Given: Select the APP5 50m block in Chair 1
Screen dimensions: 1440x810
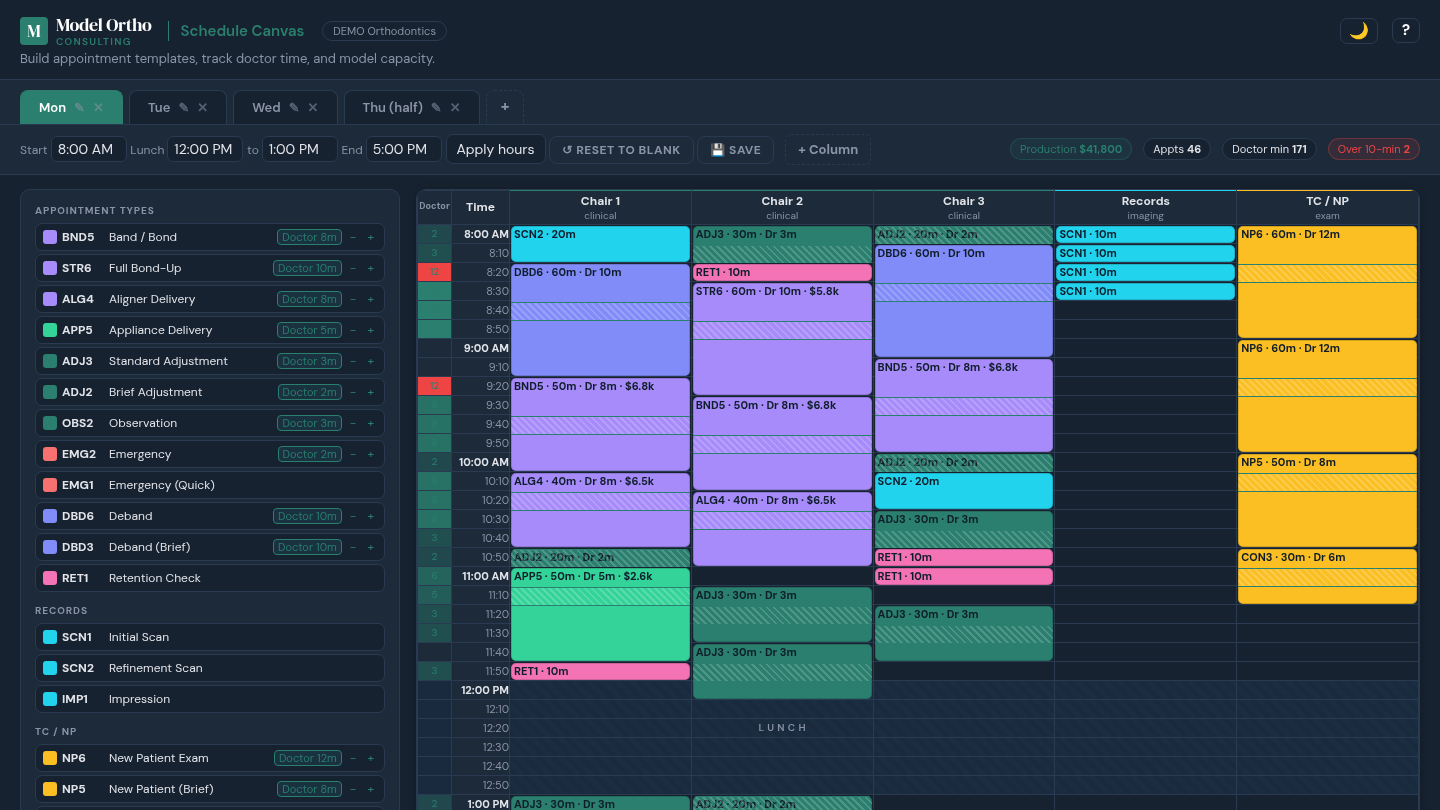Looking at the screenshot, I should pyautogui.click(x=600, y=614).
